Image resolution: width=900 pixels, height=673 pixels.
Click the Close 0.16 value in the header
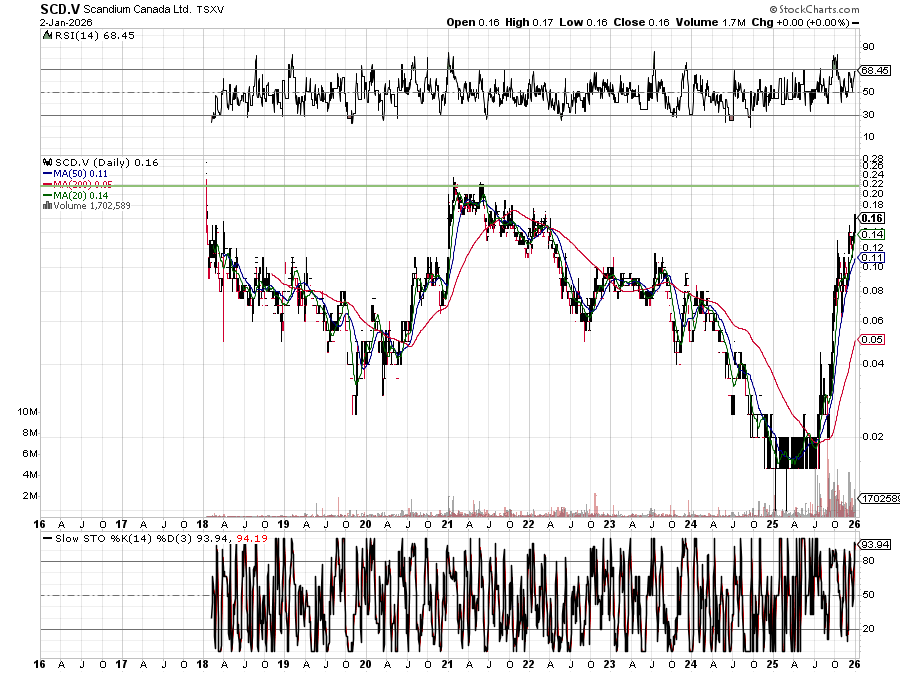[x=641, y=22]
